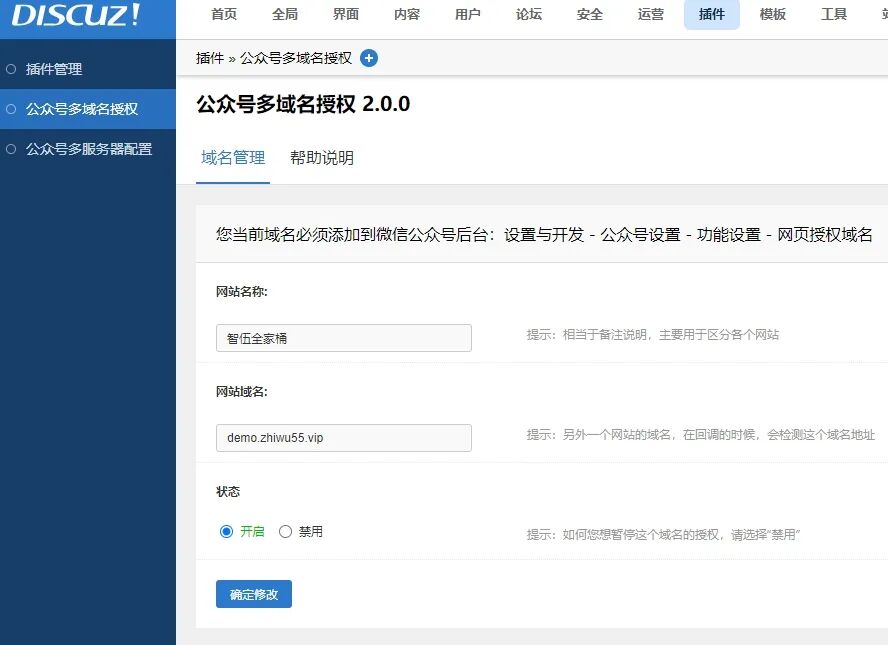Open the 内容 section from the top bar
The width and height of the screenshot is (888, 645).
(406, 16)
